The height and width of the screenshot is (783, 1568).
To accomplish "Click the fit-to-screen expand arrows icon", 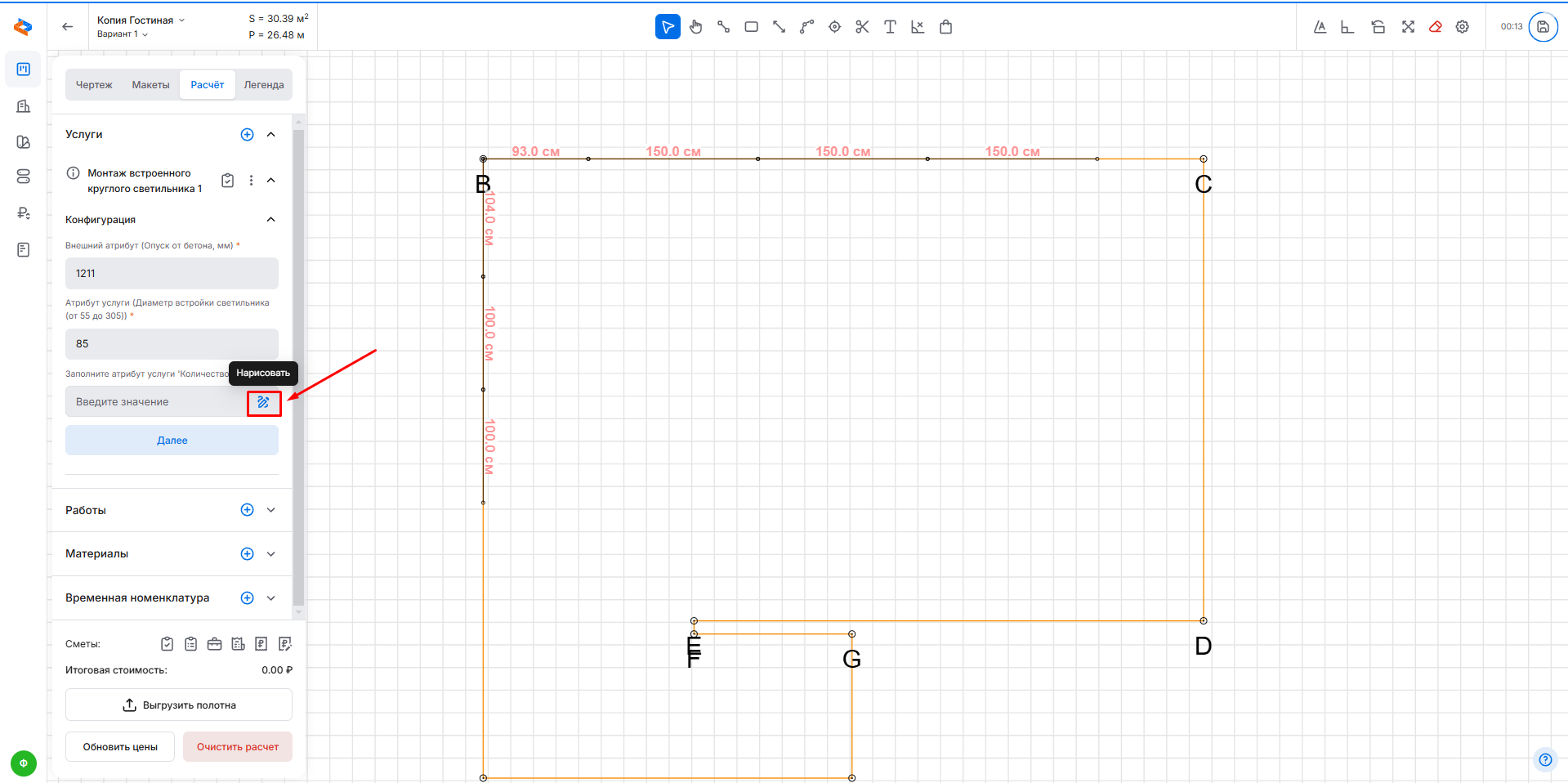I will pos(1408,27).
